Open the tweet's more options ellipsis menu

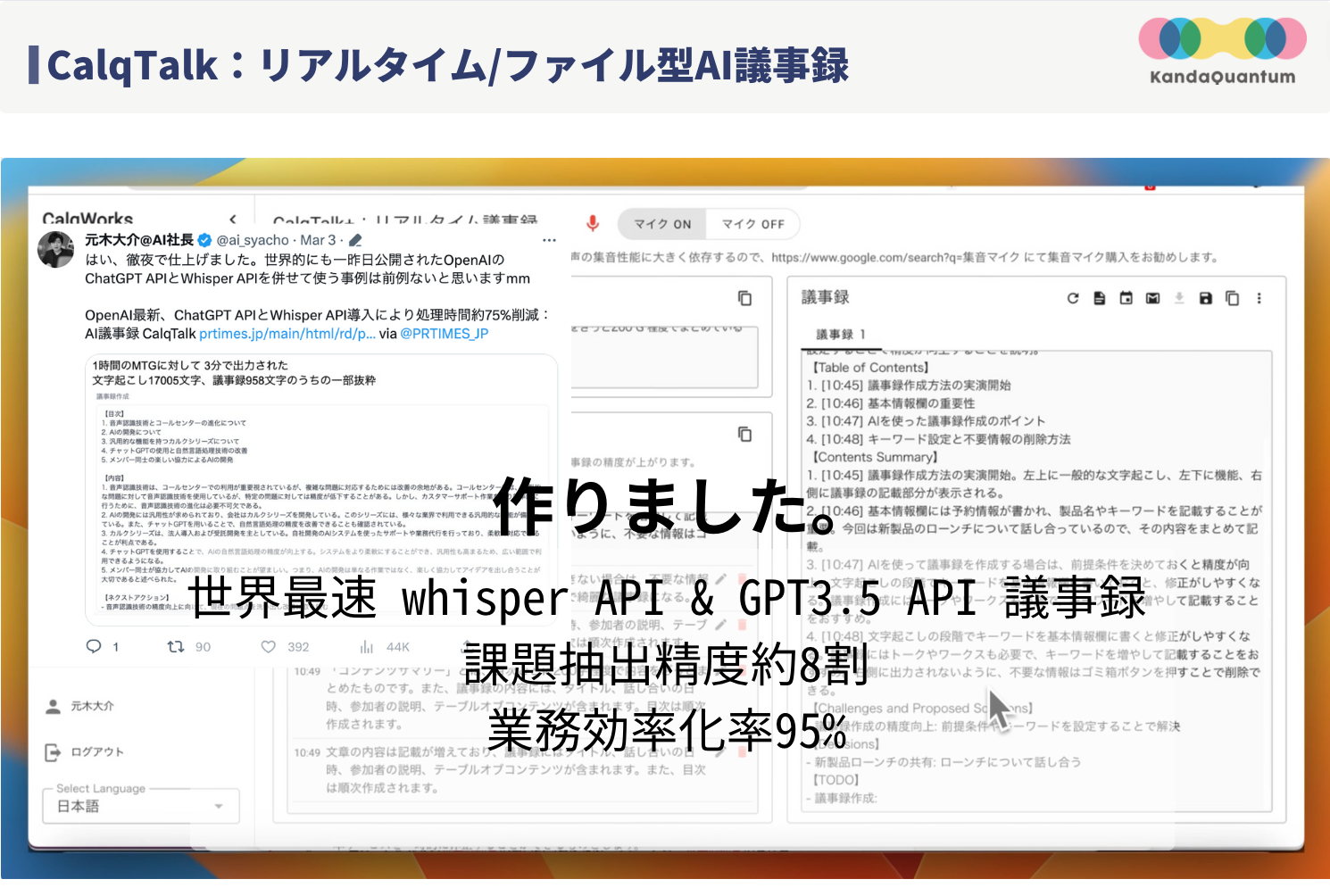pos(550,240)
